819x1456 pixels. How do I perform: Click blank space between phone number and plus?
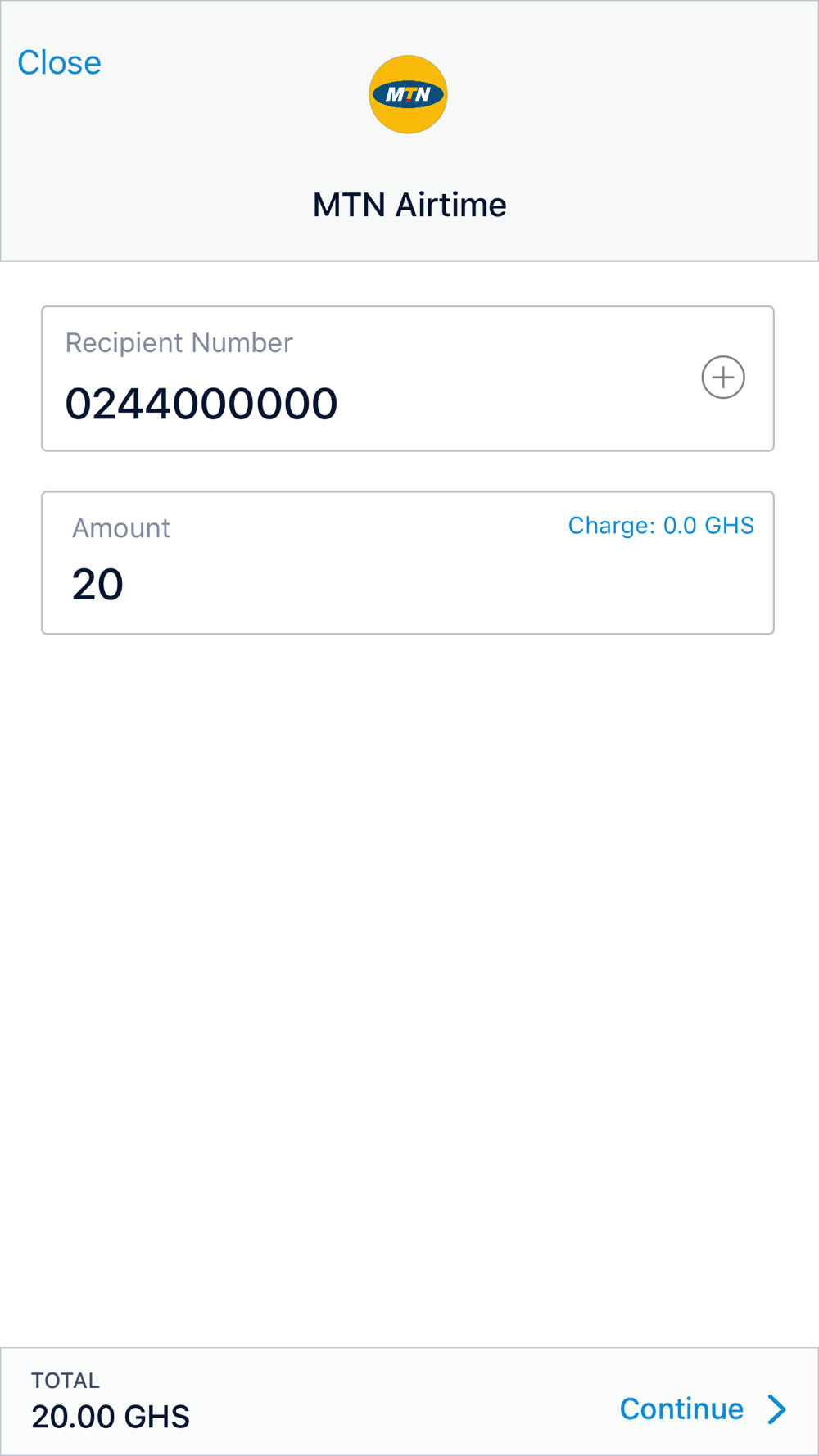[516, 404]
